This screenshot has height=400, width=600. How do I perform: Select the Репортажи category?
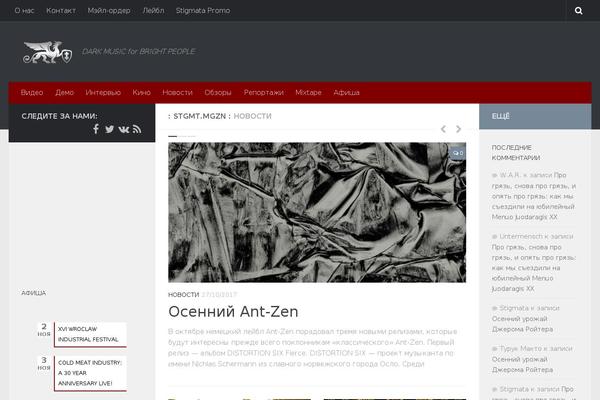264,93
